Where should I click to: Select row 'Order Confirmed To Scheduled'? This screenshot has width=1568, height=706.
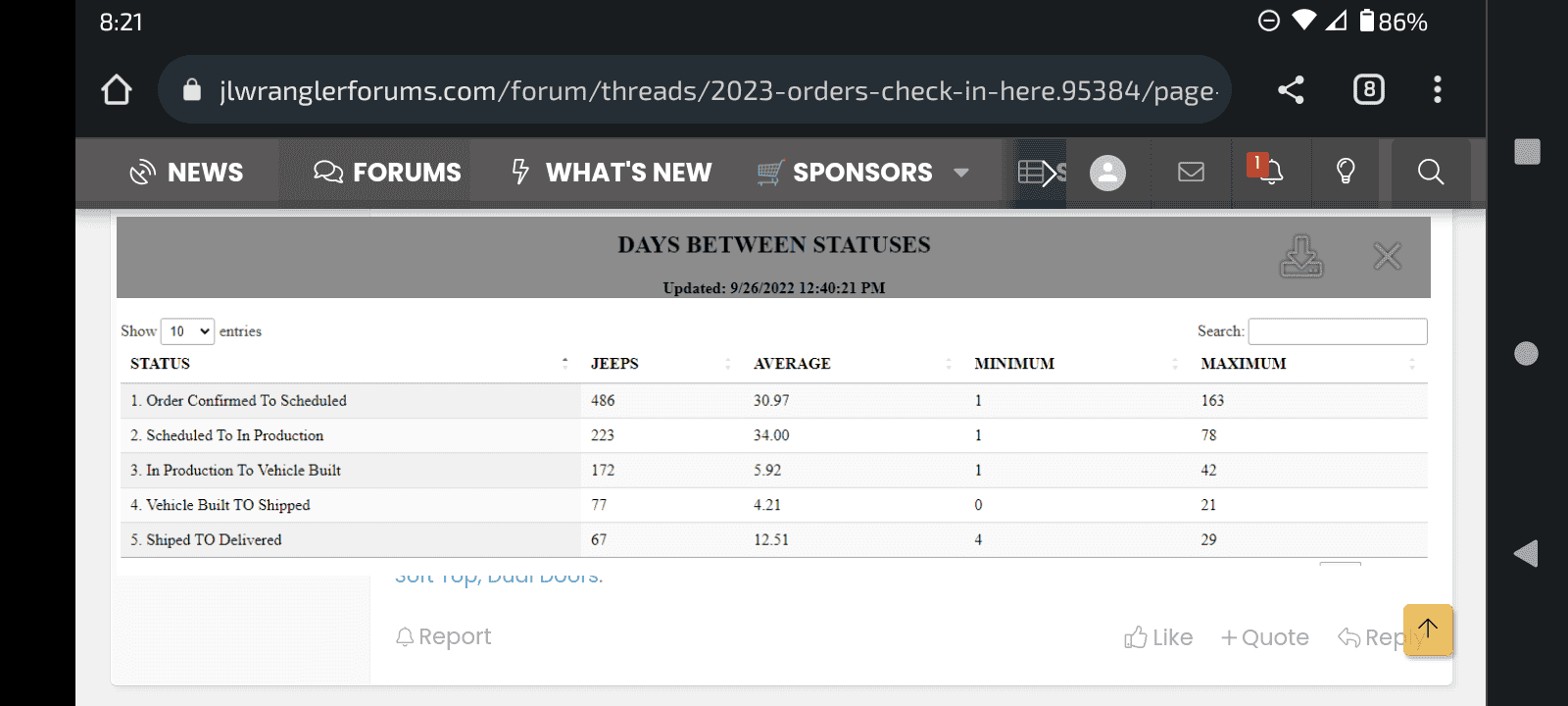pyautogui.click(x=774, y=401)
